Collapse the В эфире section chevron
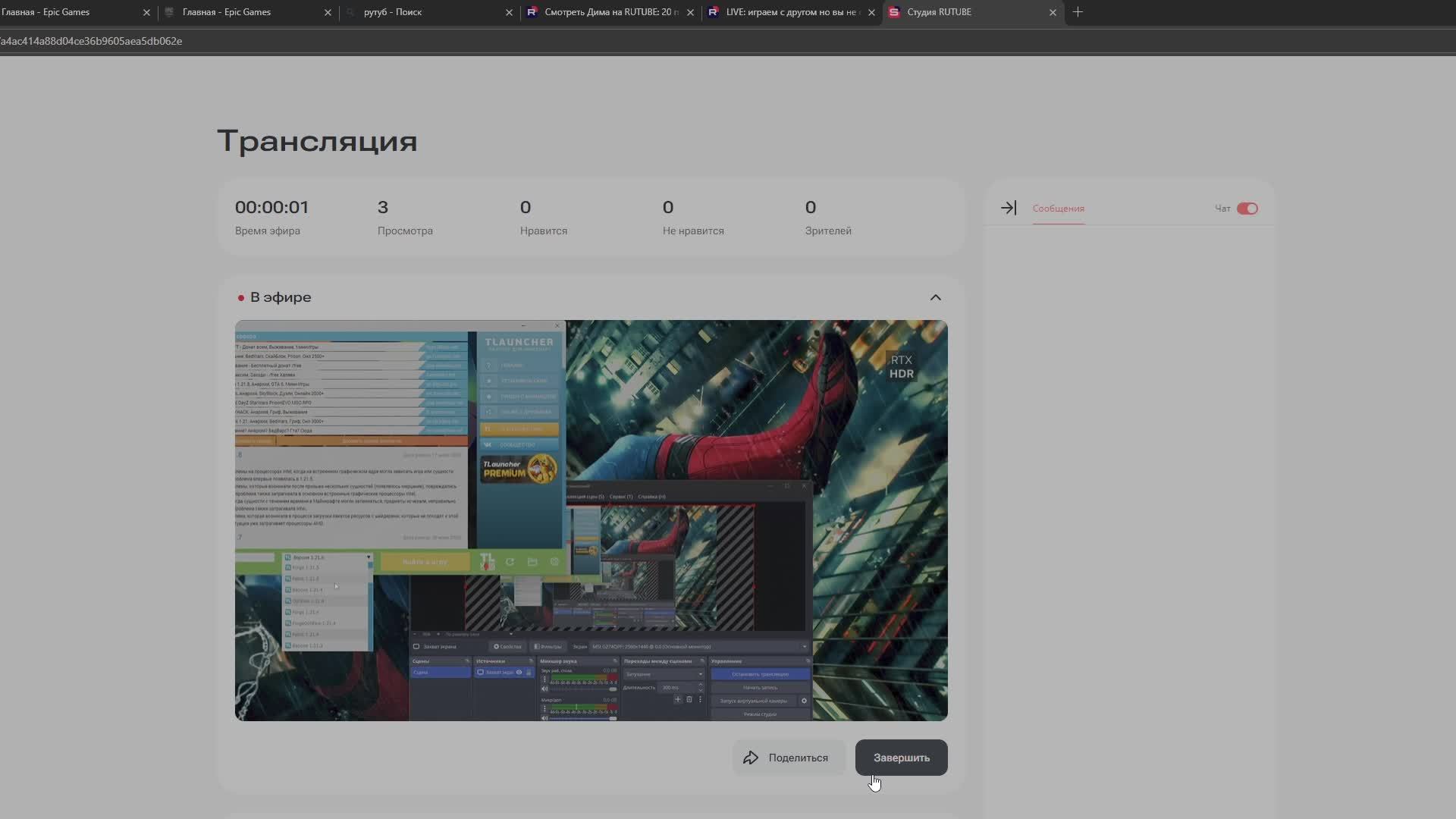Viewport: 1456px width, 819px height. pyautogui.click(x=935, y=297)
